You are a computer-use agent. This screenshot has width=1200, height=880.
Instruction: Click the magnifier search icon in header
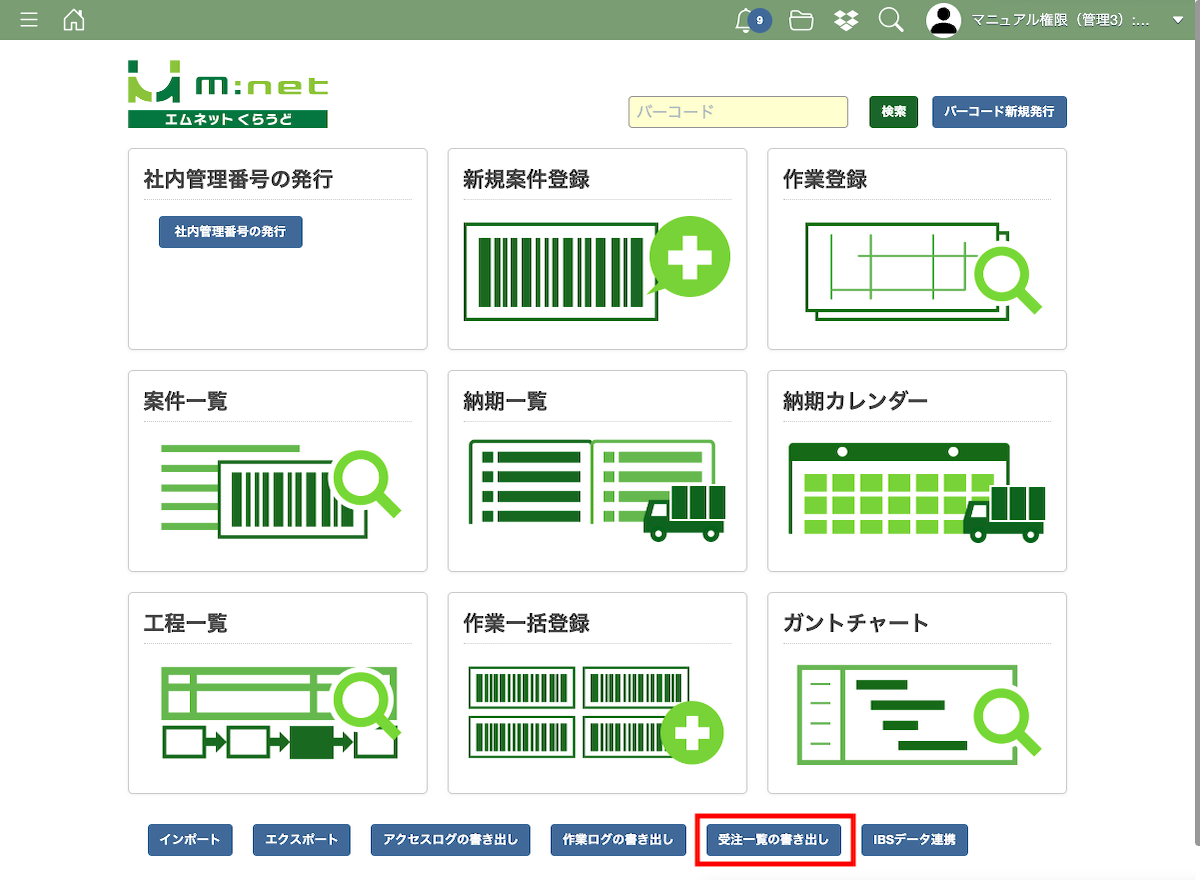coord(891,20)
